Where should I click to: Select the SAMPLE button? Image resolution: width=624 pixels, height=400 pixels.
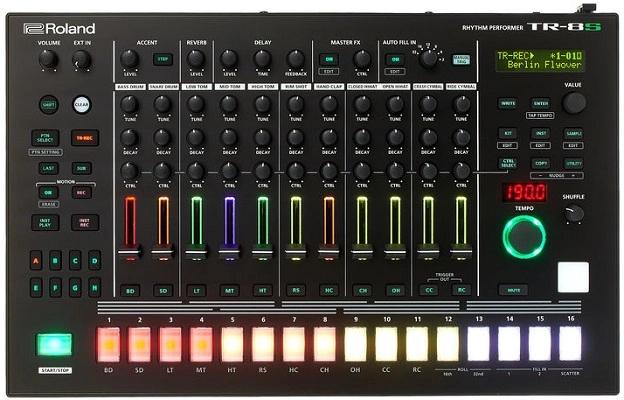[573, 132]
